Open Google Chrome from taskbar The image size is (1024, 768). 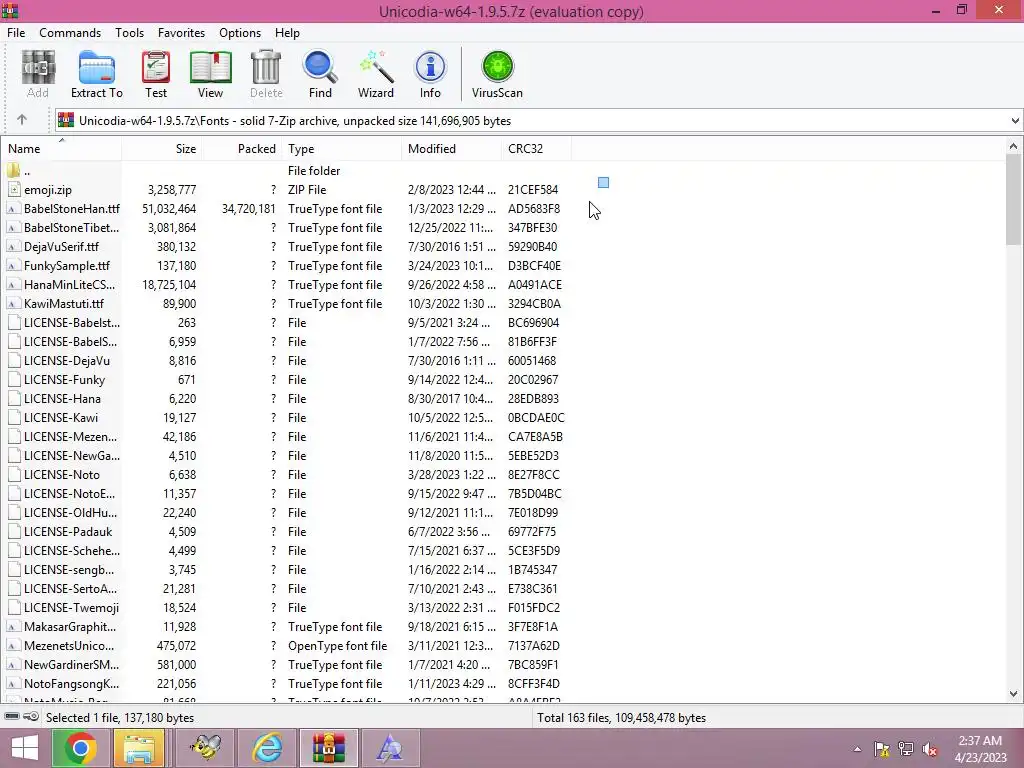tap(80, 748)
